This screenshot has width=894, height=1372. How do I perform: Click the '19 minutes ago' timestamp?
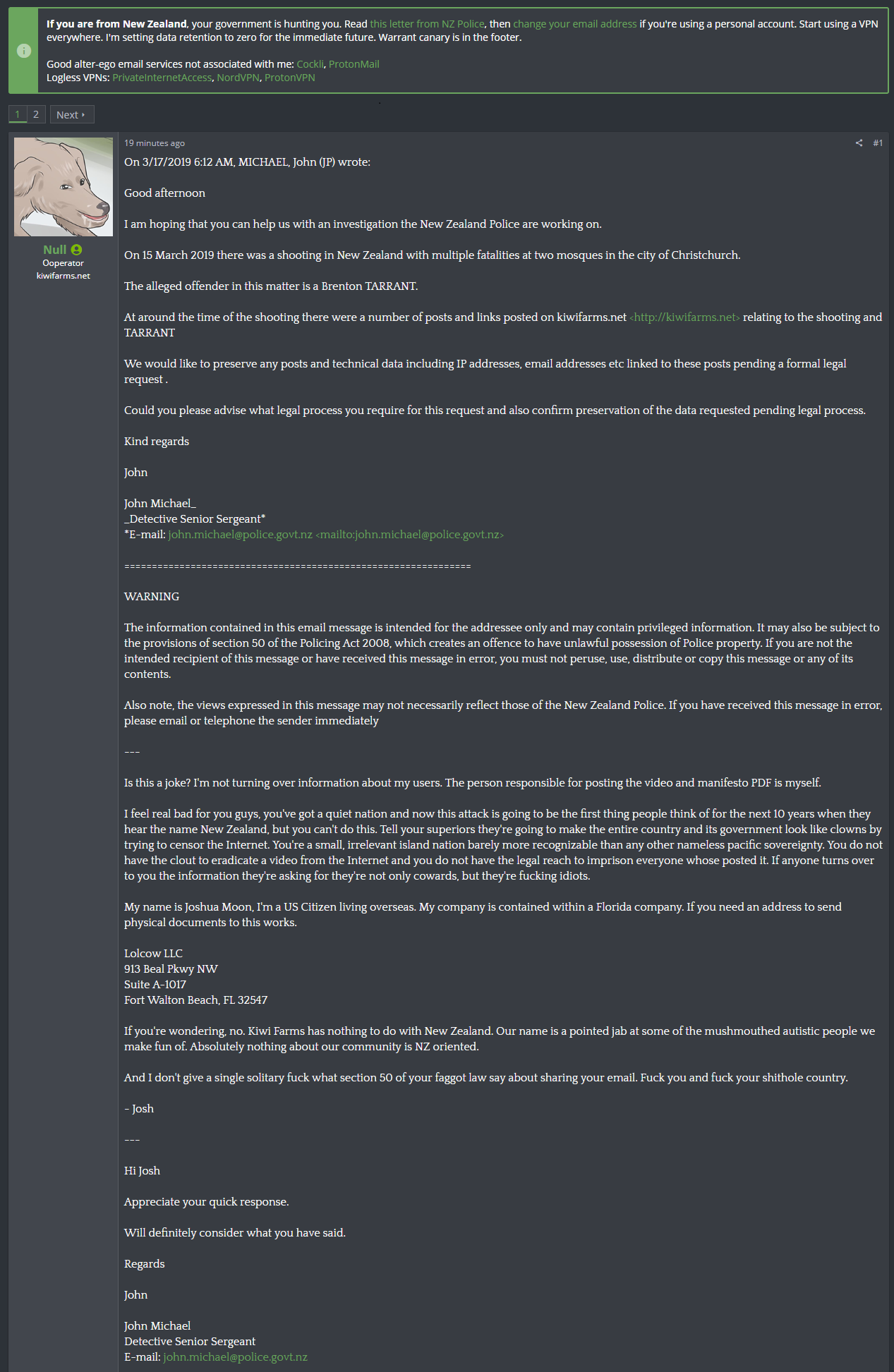(x=155, y=143)
